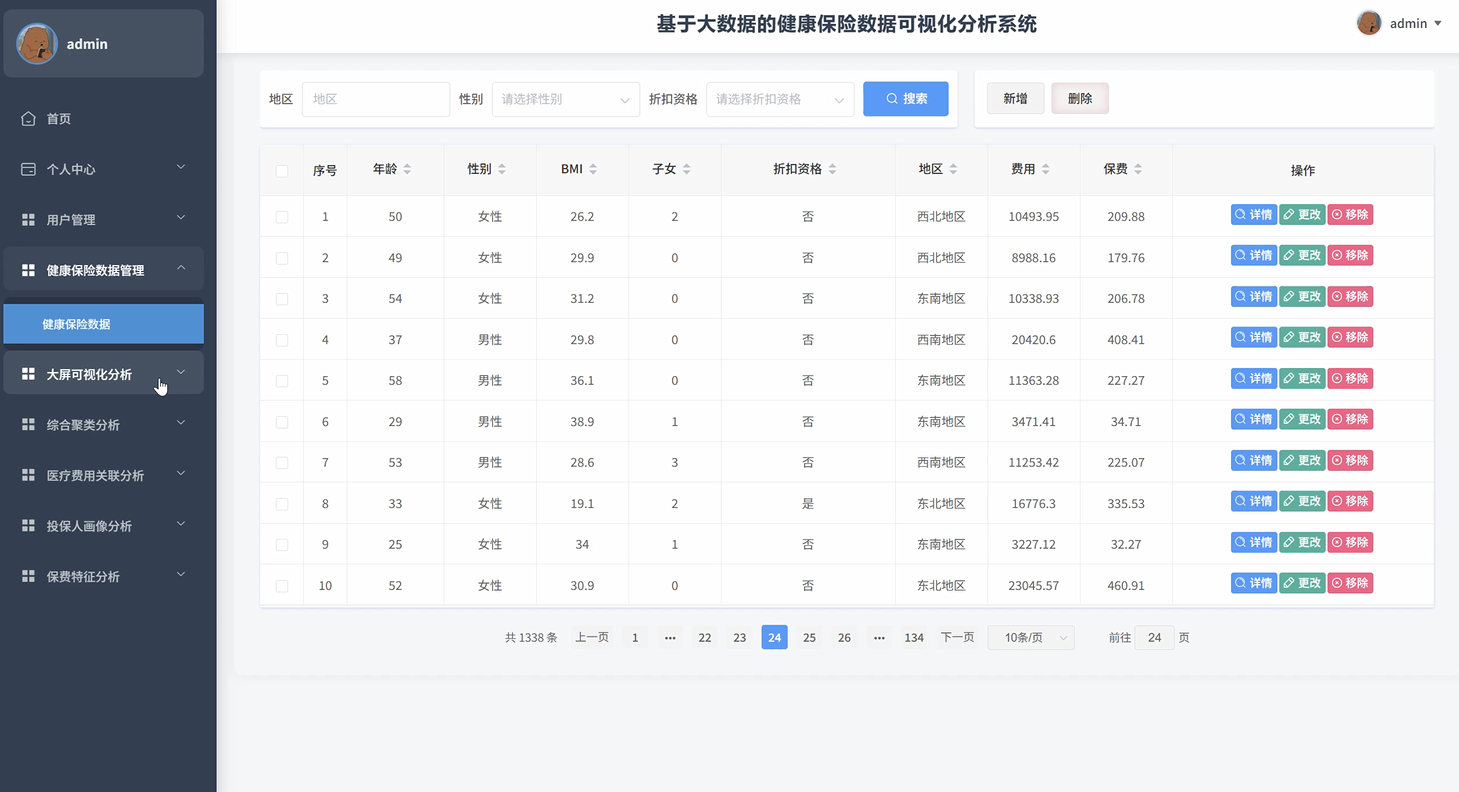Open the 请选择折扣资格 dropdown
This screenshot has width=1459, height=792.
click(780, 99)
